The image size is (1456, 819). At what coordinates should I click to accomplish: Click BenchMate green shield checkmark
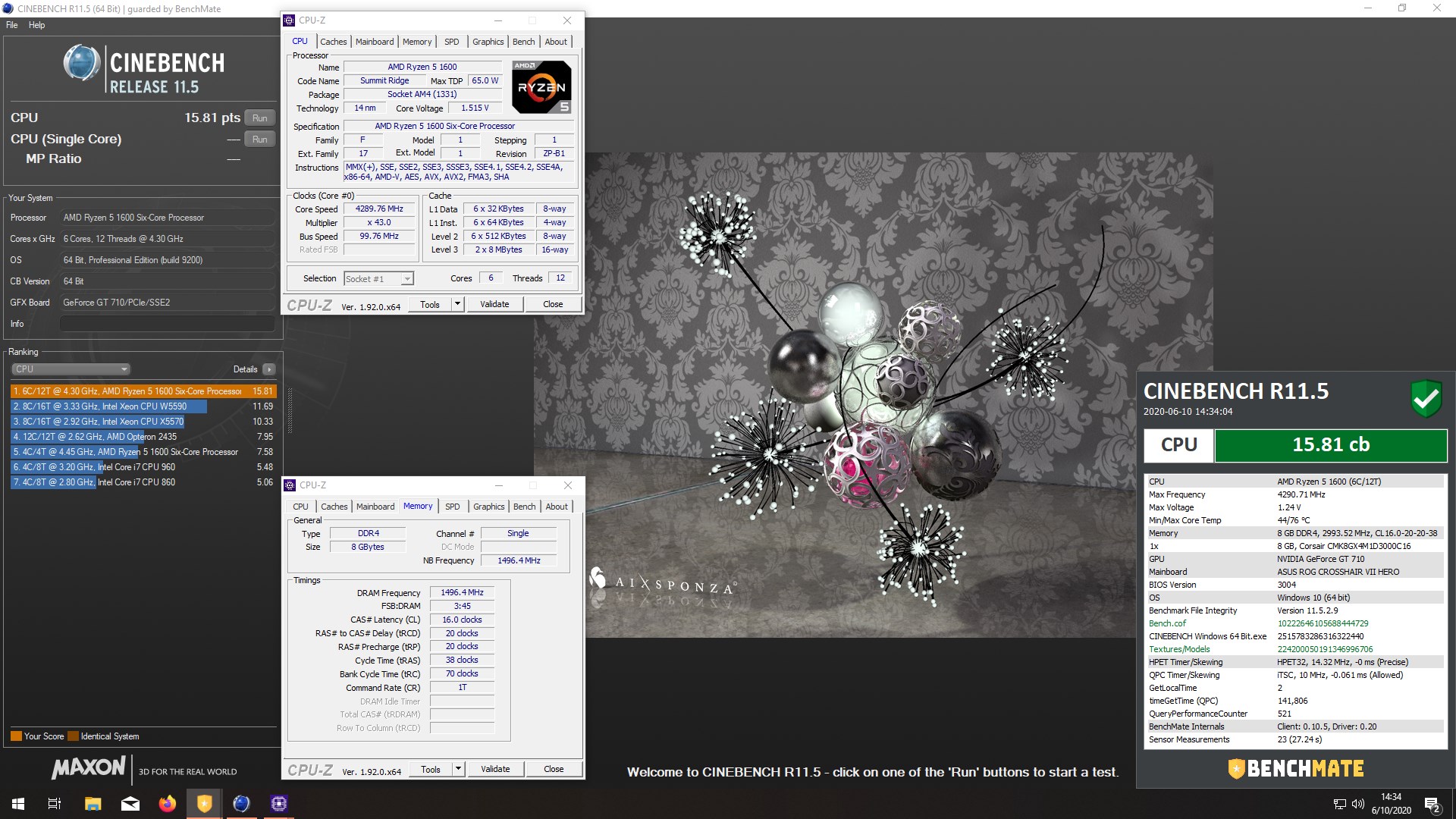coord(1426,398)
